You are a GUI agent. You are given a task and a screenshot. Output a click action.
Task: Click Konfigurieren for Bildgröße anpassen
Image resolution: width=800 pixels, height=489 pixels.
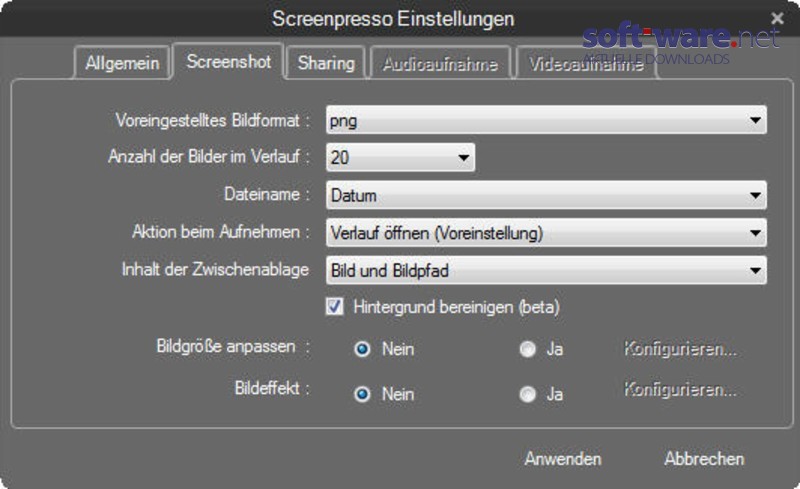point(681,349)
